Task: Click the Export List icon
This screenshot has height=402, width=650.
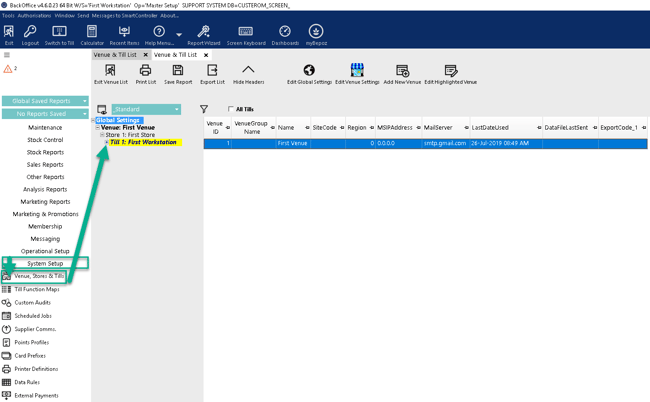Action: click(212, 73)
